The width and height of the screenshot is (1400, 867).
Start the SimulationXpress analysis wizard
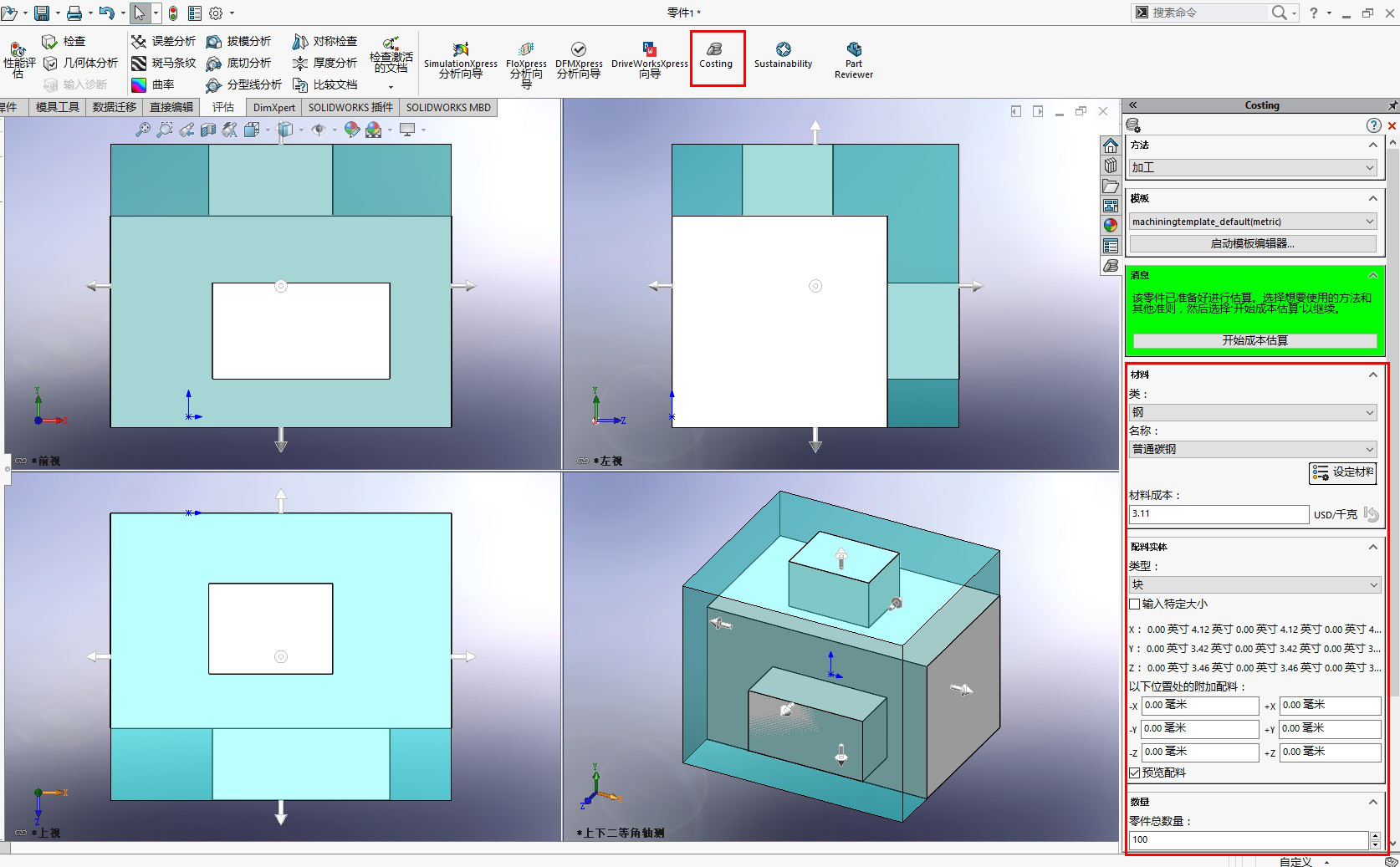(460, 60)
